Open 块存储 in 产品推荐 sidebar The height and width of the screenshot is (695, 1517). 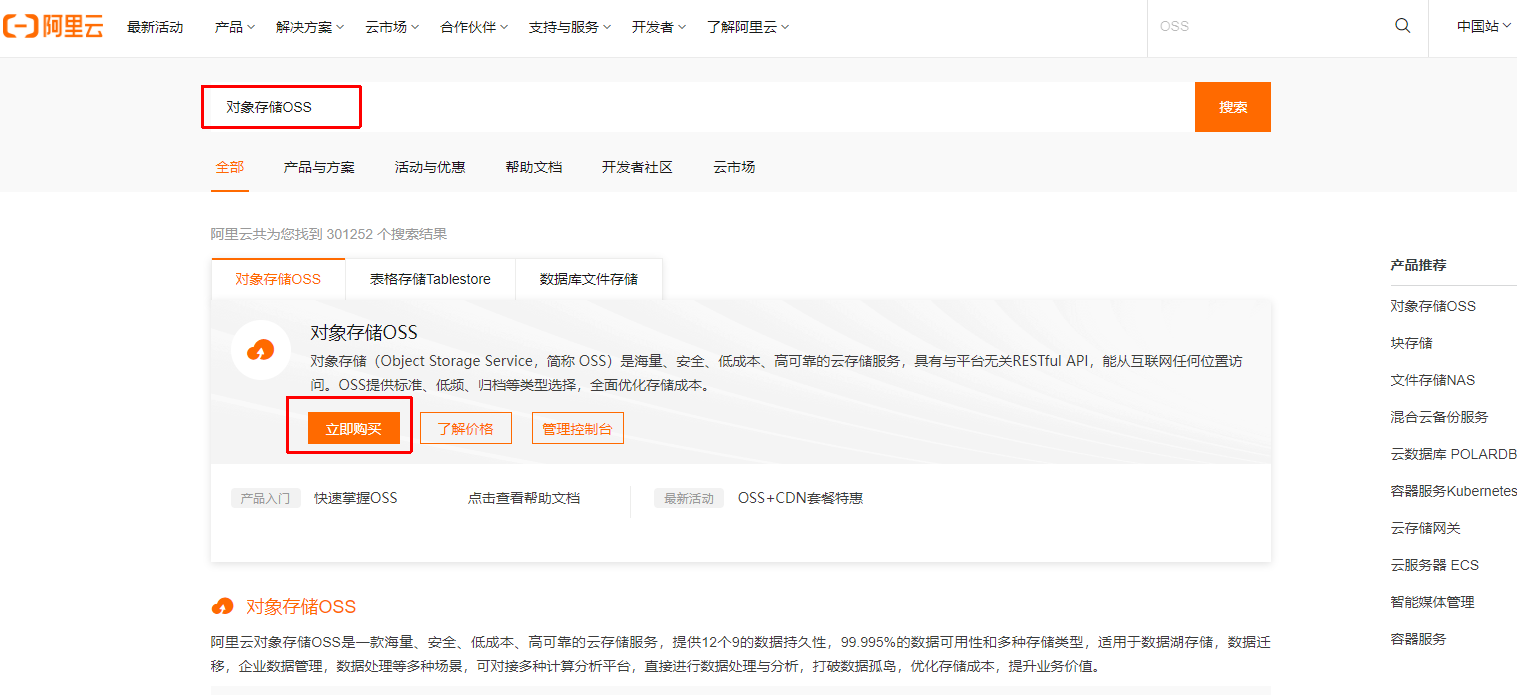tap(1411, 343)
